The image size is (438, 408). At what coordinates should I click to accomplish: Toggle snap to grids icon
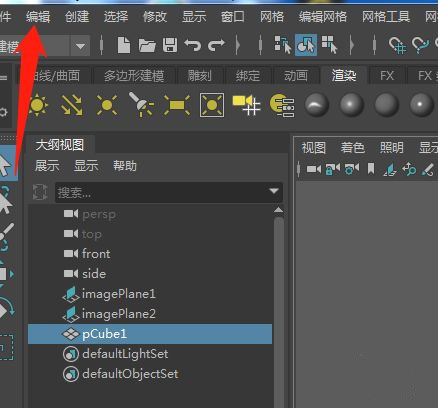[x=397, y=45]
